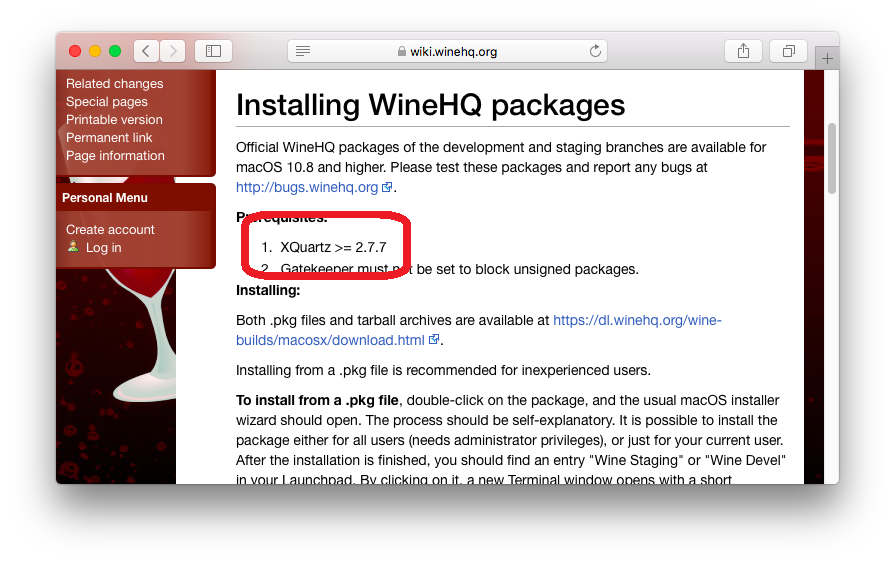Click external link icon after bugs.winehq.org
Image resolution: width=895 pixels, height=564 pixels.
tap(387, 187)
